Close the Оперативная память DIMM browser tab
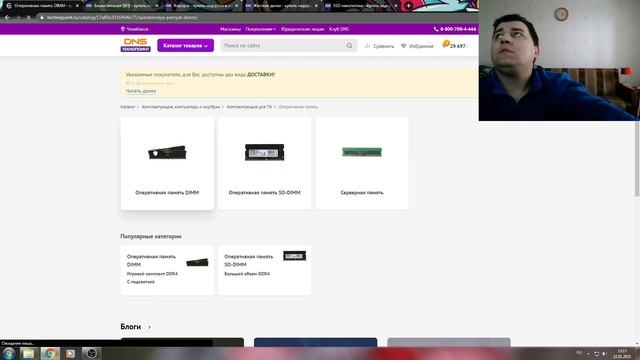This screenshot has height=360, width=640. click(x=77, y=6)
